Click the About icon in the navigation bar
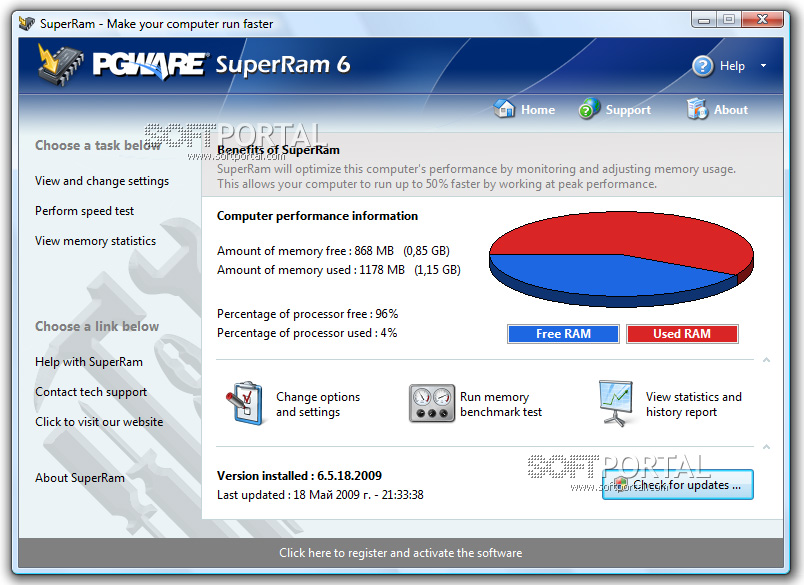This screenshot has width=804, height=585. click(x=697, y=109)
